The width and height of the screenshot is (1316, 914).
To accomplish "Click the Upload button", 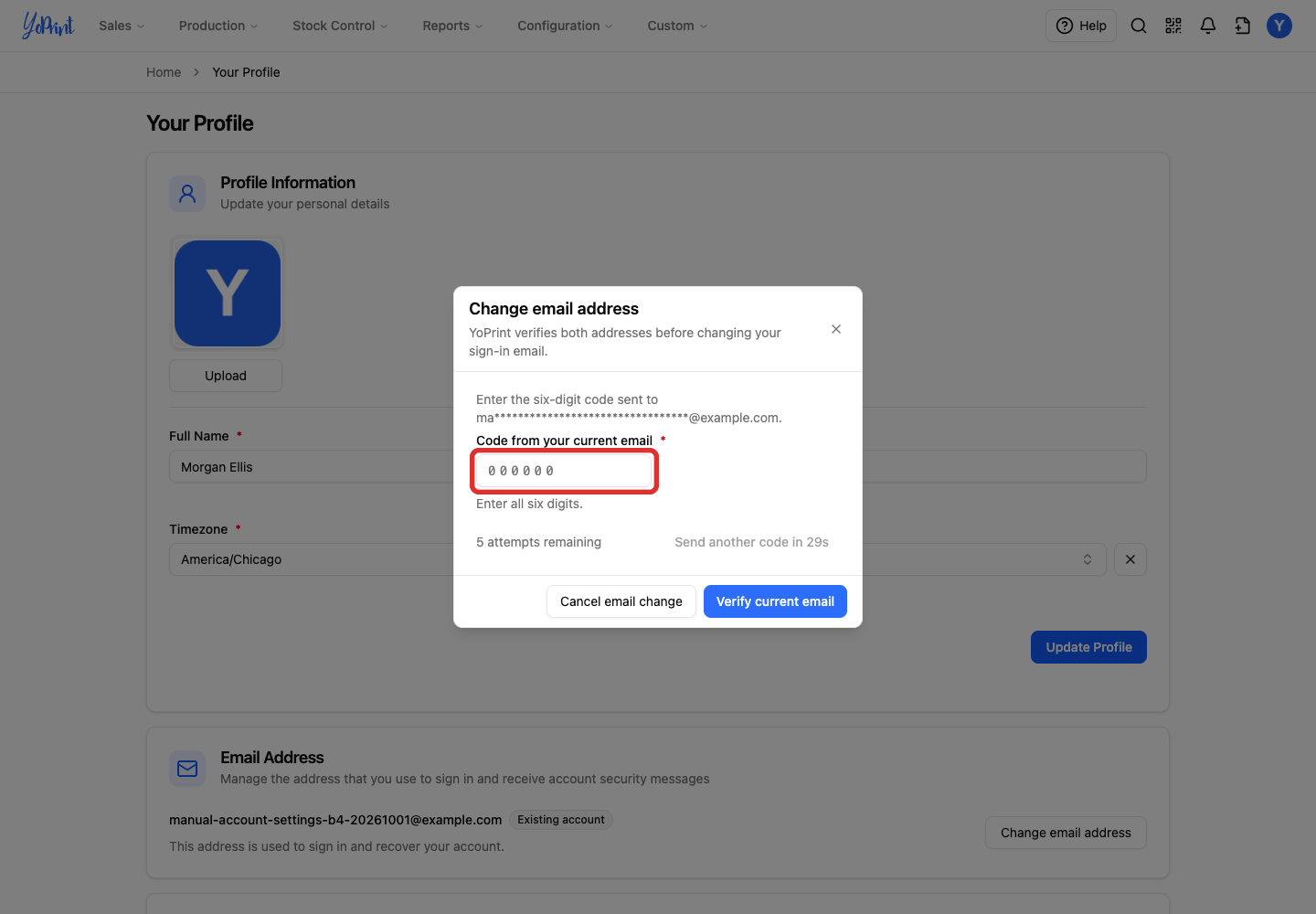I will [x=226, y=376].
